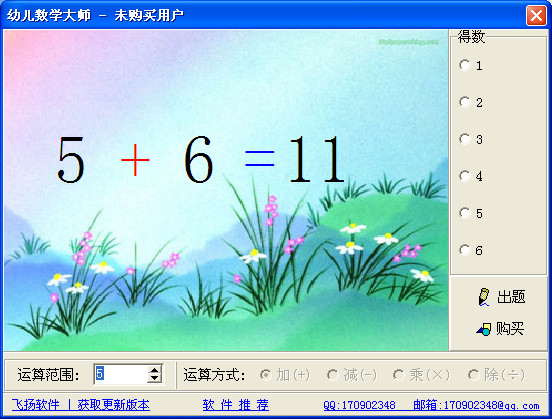This screenshot has width=552, height=419.
Task: Click the title bar text 幼儿数学大师 - 未购买用户
Action: [x=95, y=15]
